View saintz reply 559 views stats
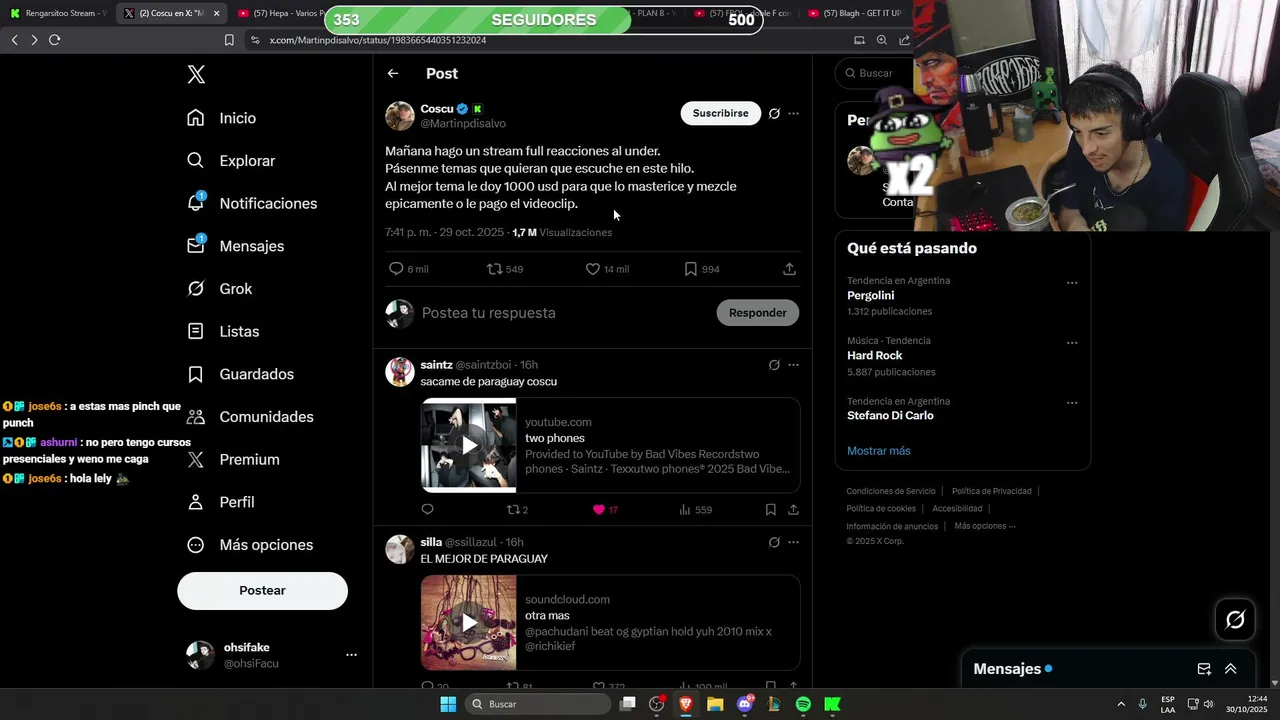Image resolution: width=1280 pixels, height=720 pixels. point(695,510)
